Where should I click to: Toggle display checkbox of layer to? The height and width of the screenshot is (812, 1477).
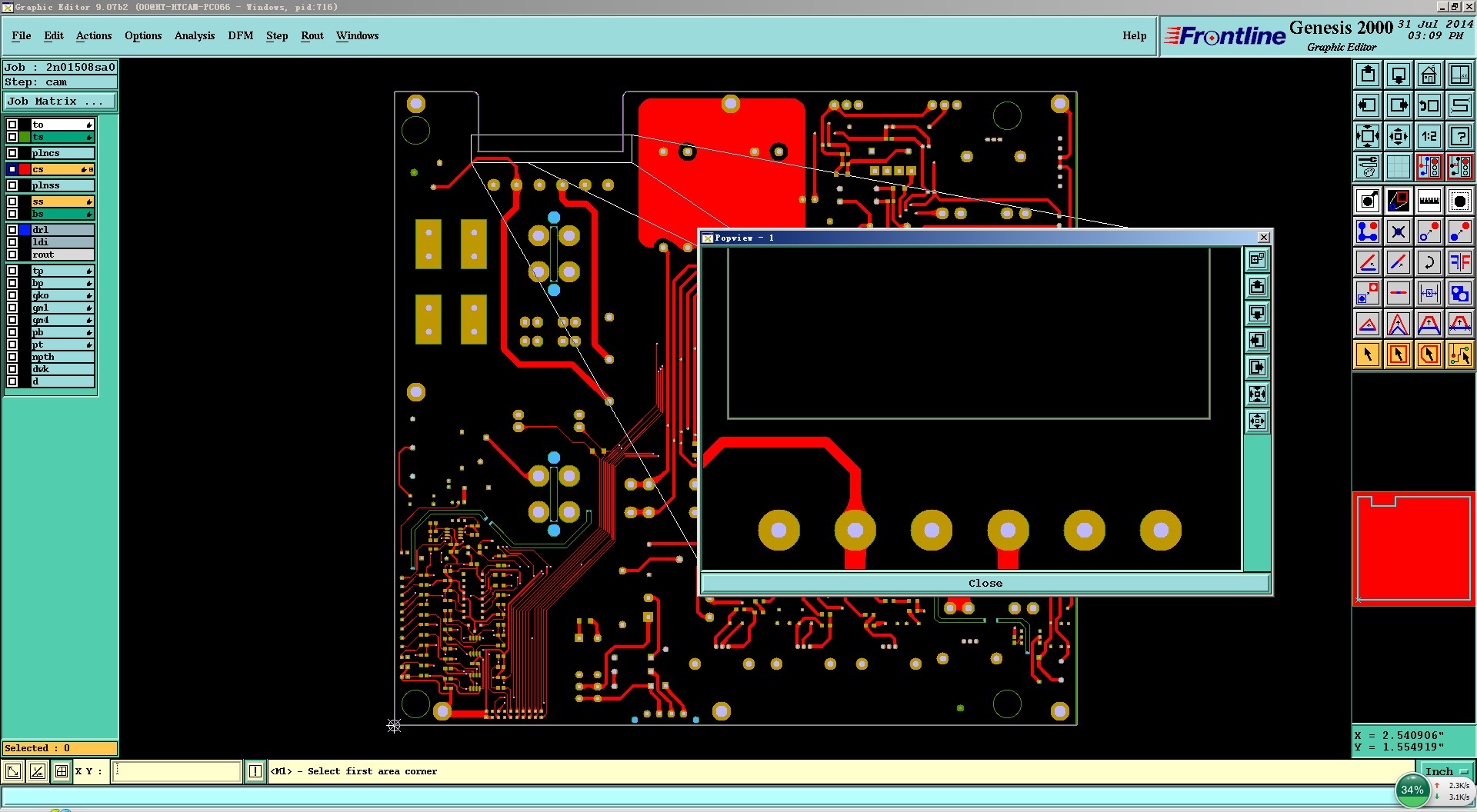pos(12,125)
